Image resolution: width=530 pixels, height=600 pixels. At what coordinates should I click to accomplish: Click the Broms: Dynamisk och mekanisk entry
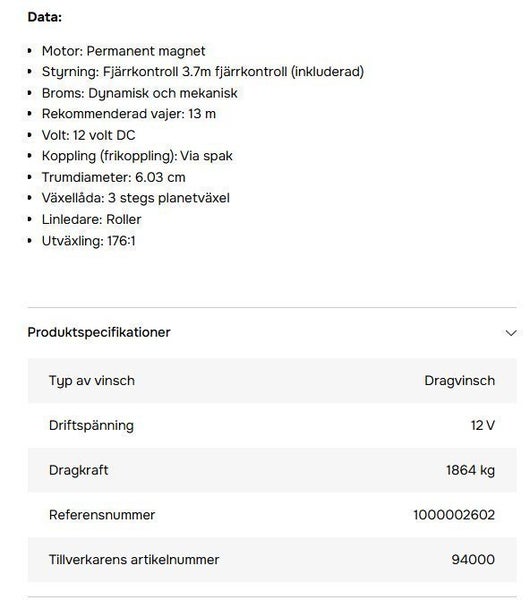140,93
